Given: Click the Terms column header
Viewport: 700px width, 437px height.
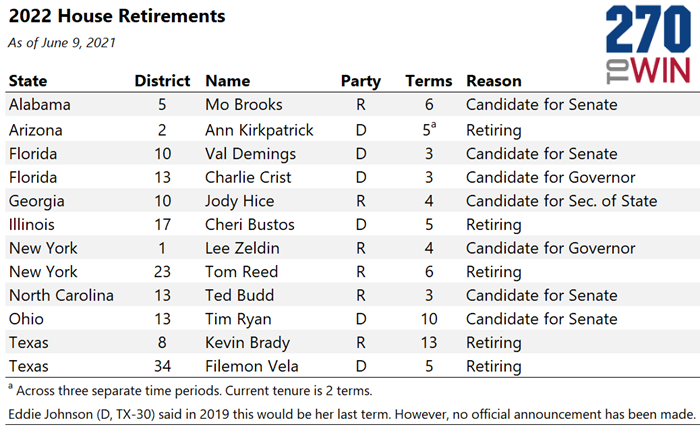Looking at the screenshot, I should pos(429,81).
